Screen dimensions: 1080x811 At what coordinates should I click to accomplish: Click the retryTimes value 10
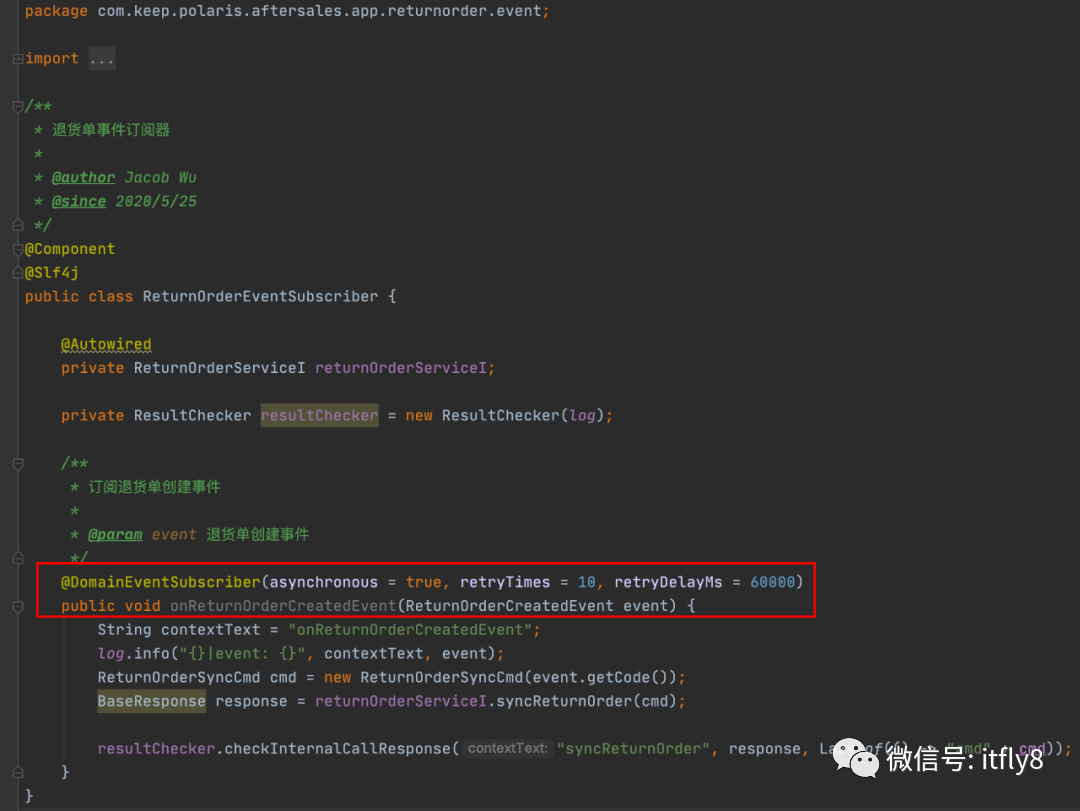pos(587,582)
